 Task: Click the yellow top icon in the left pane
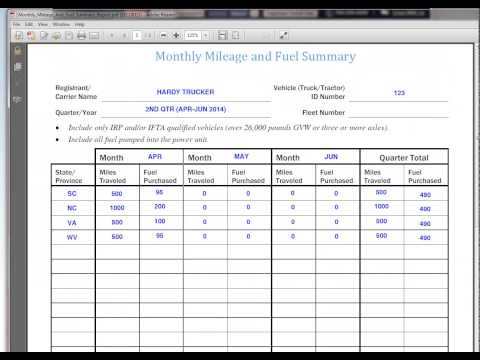18,51
